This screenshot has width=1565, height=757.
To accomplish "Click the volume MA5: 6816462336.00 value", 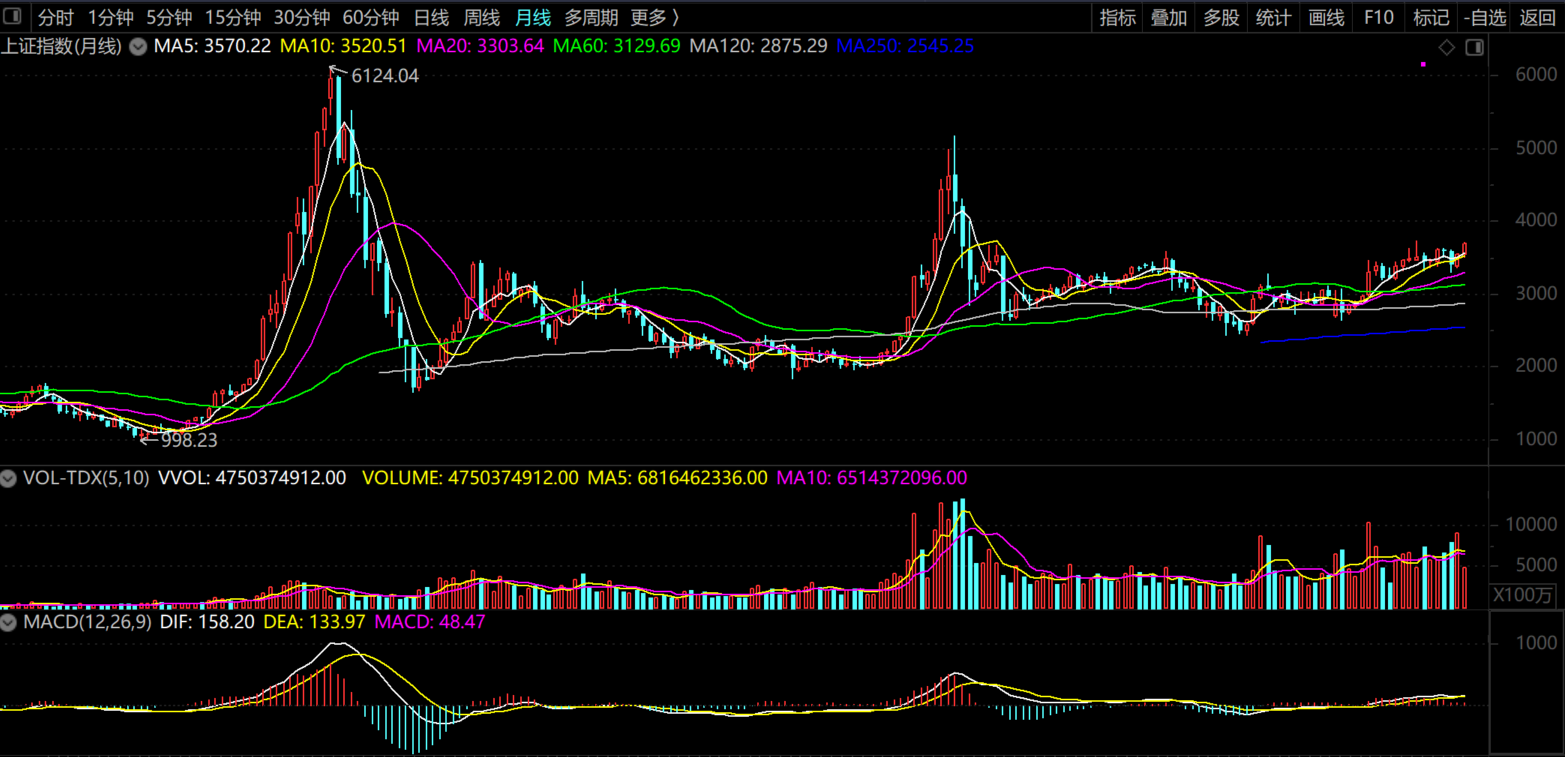I will (x=678, y=478).
